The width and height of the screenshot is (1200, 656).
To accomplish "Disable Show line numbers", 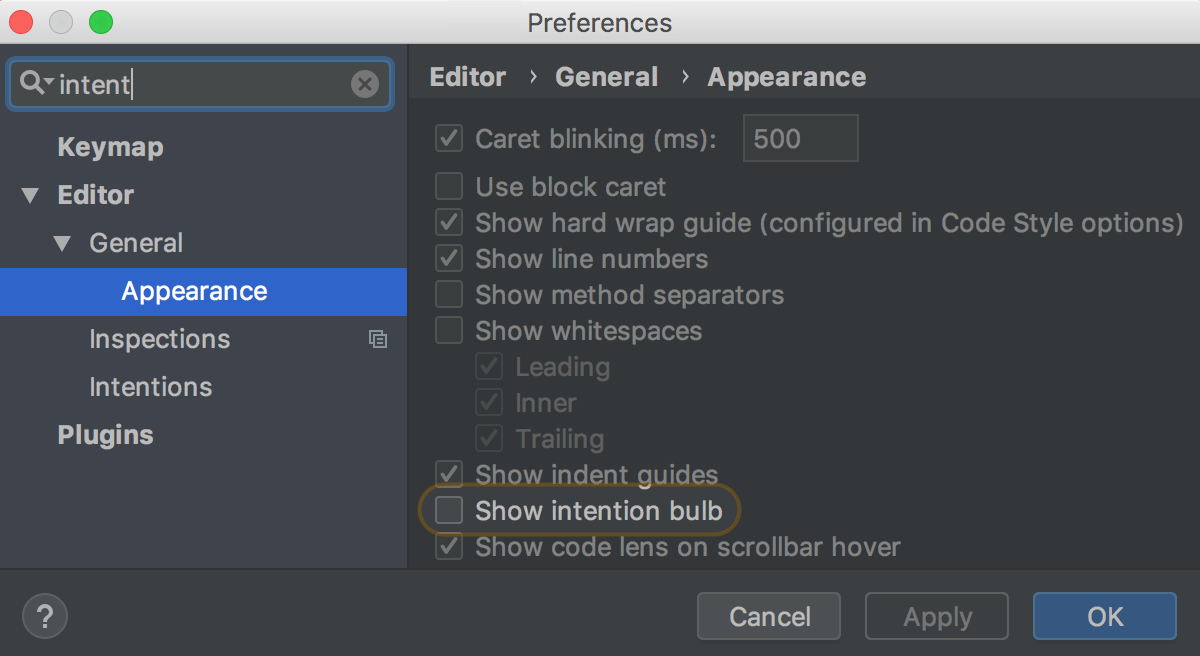I will pyautogui.click(x=448, y=258).
